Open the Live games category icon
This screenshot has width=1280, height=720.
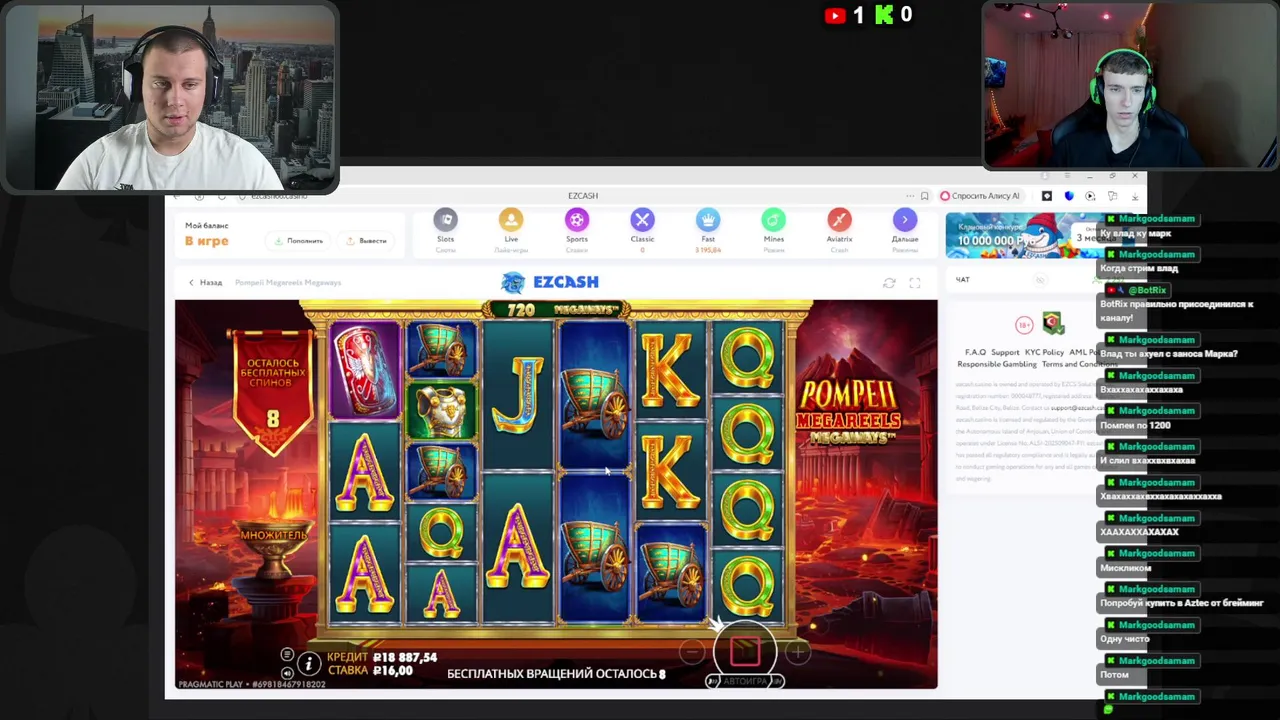[x=511, y=220]
